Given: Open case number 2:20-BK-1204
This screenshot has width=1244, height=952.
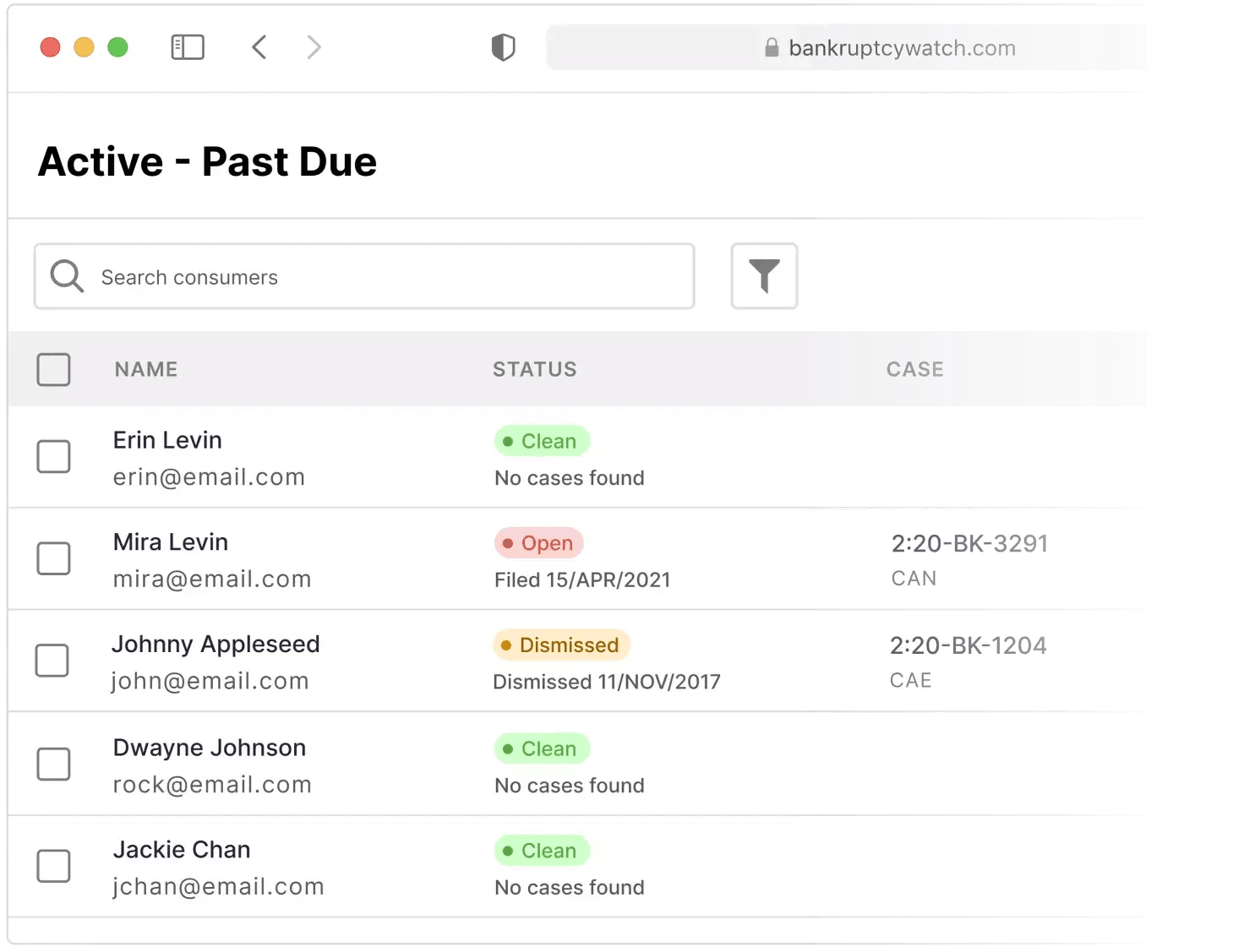Looking at the screenshot, I should 968,645.
